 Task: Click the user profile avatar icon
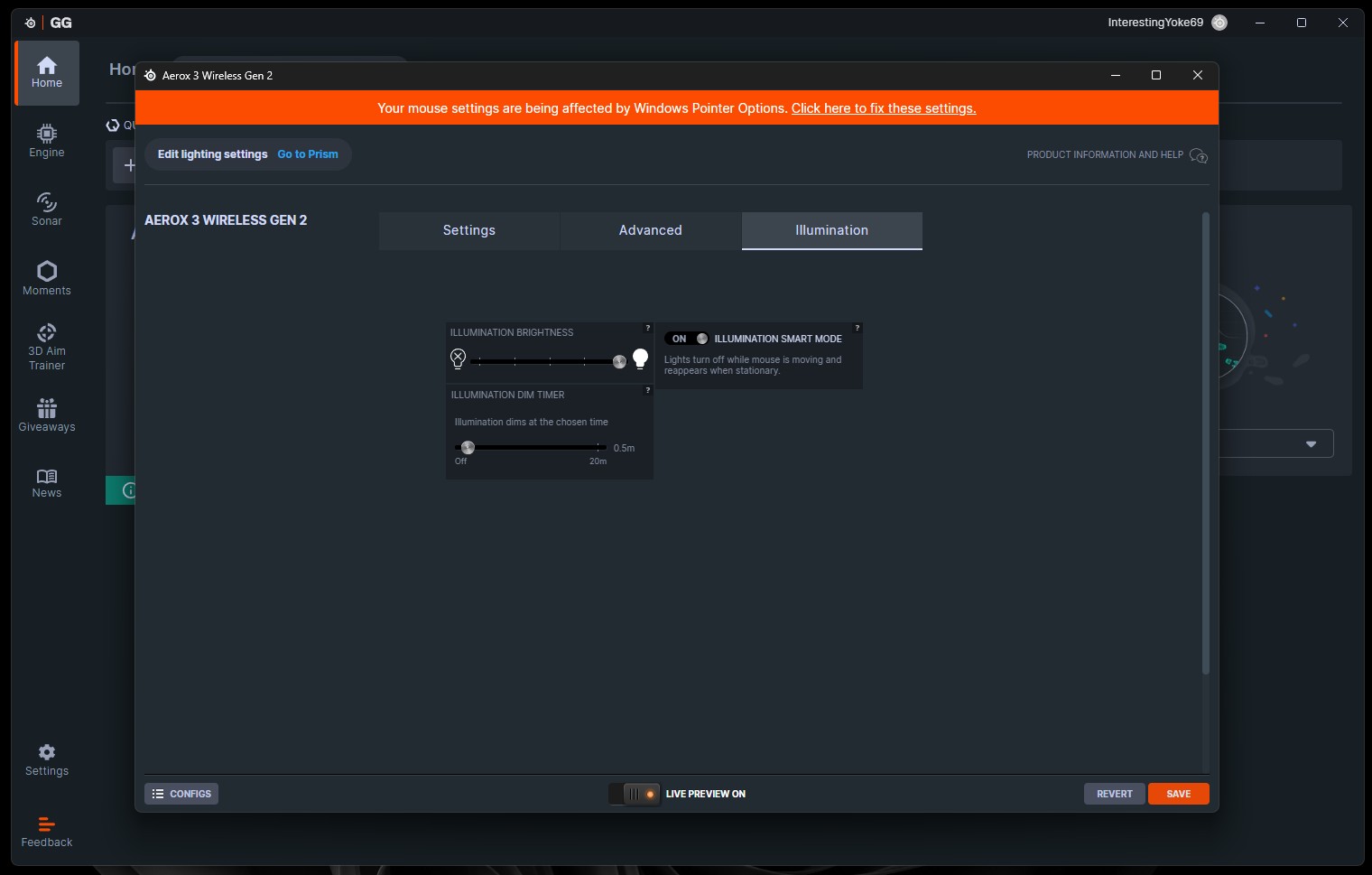(x=1219, y=23)
